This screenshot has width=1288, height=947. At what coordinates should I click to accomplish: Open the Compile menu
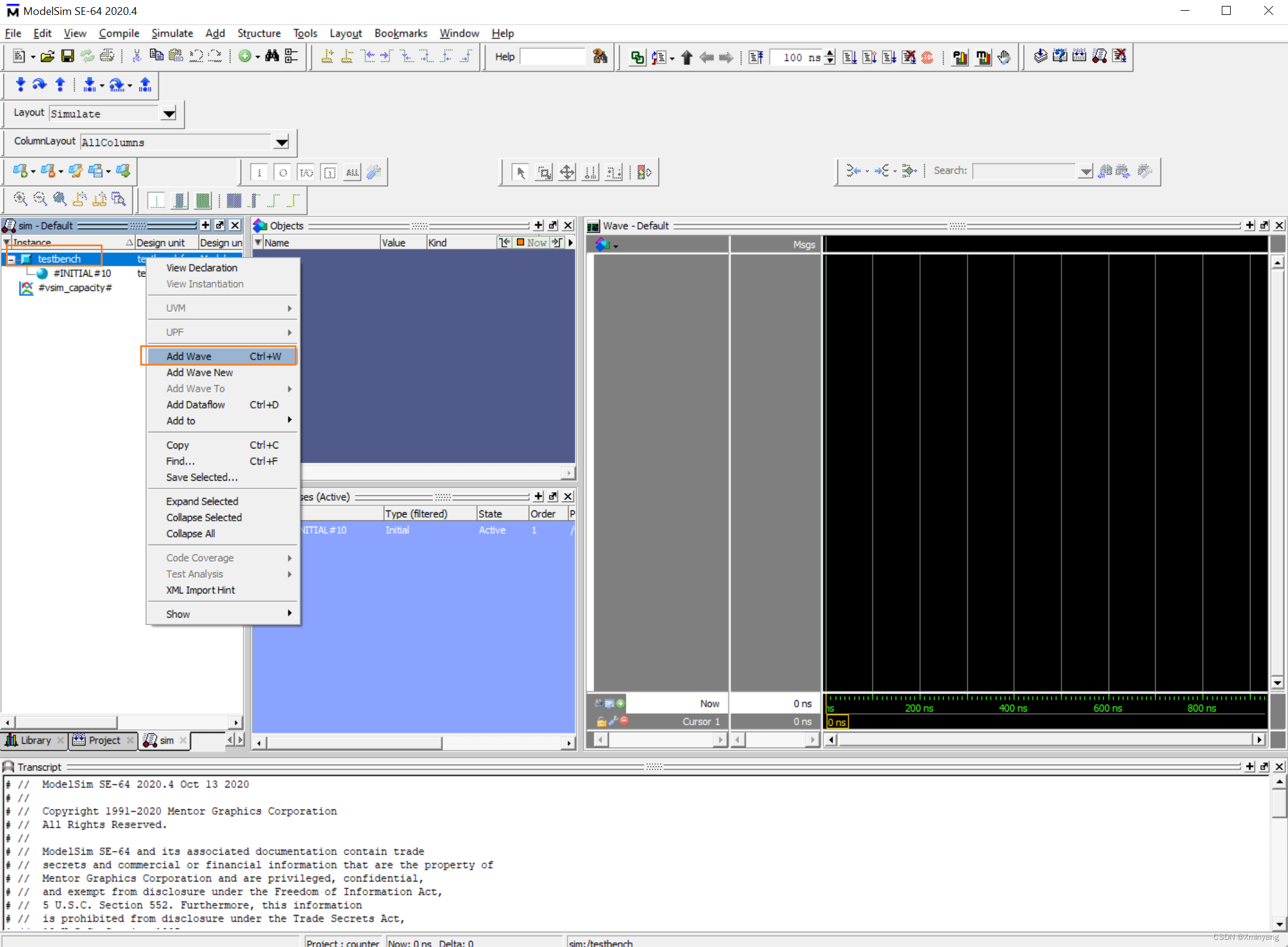119,33
